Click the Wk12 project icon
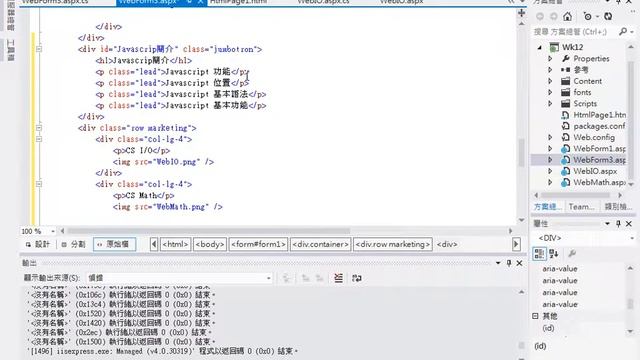This screenshot has height=360, width=640. point(554,47)
